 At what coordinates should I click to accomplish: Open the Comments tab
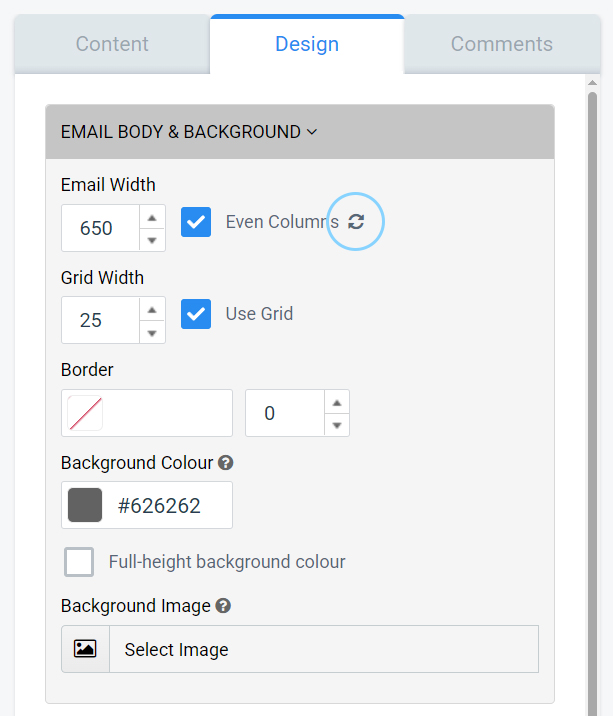(x=502, y=44)
